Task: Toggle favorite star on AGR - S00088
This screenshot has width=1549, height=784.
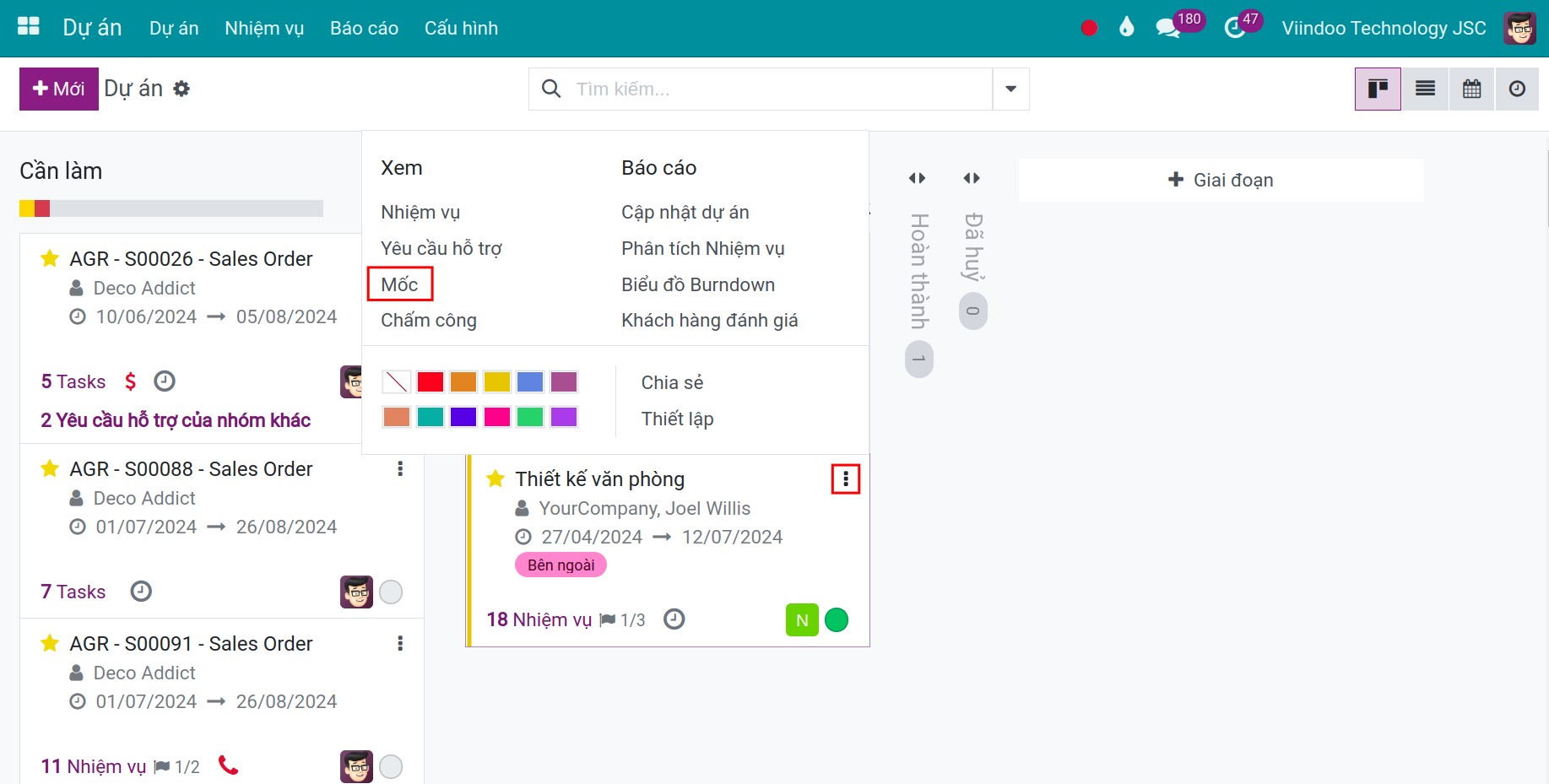Action: pyautogui.click(x=50, y=468)
